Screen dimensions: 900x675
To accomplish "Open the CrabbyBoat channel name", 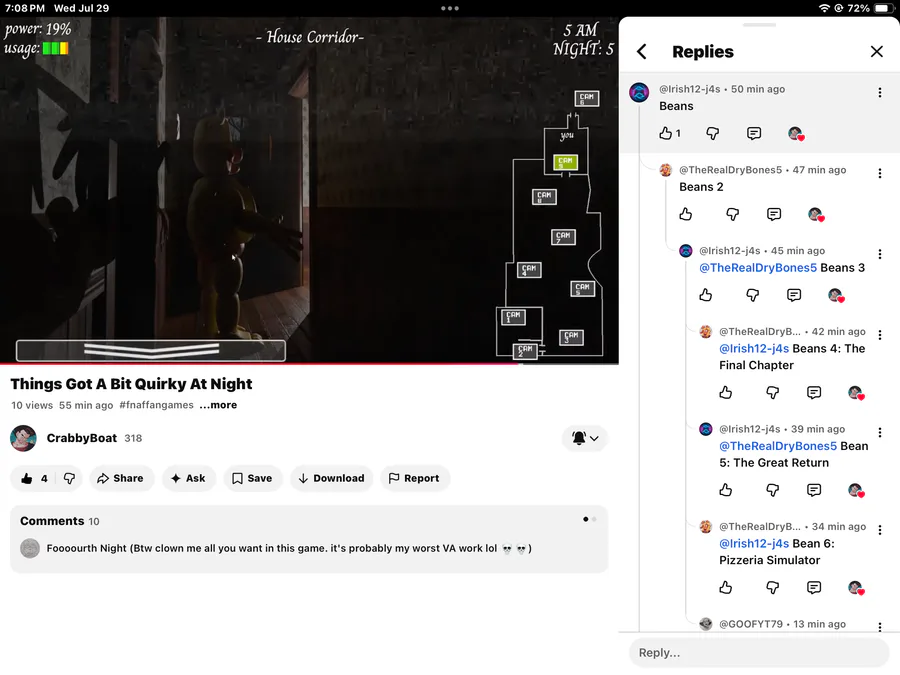I will (x=82, y=438).
